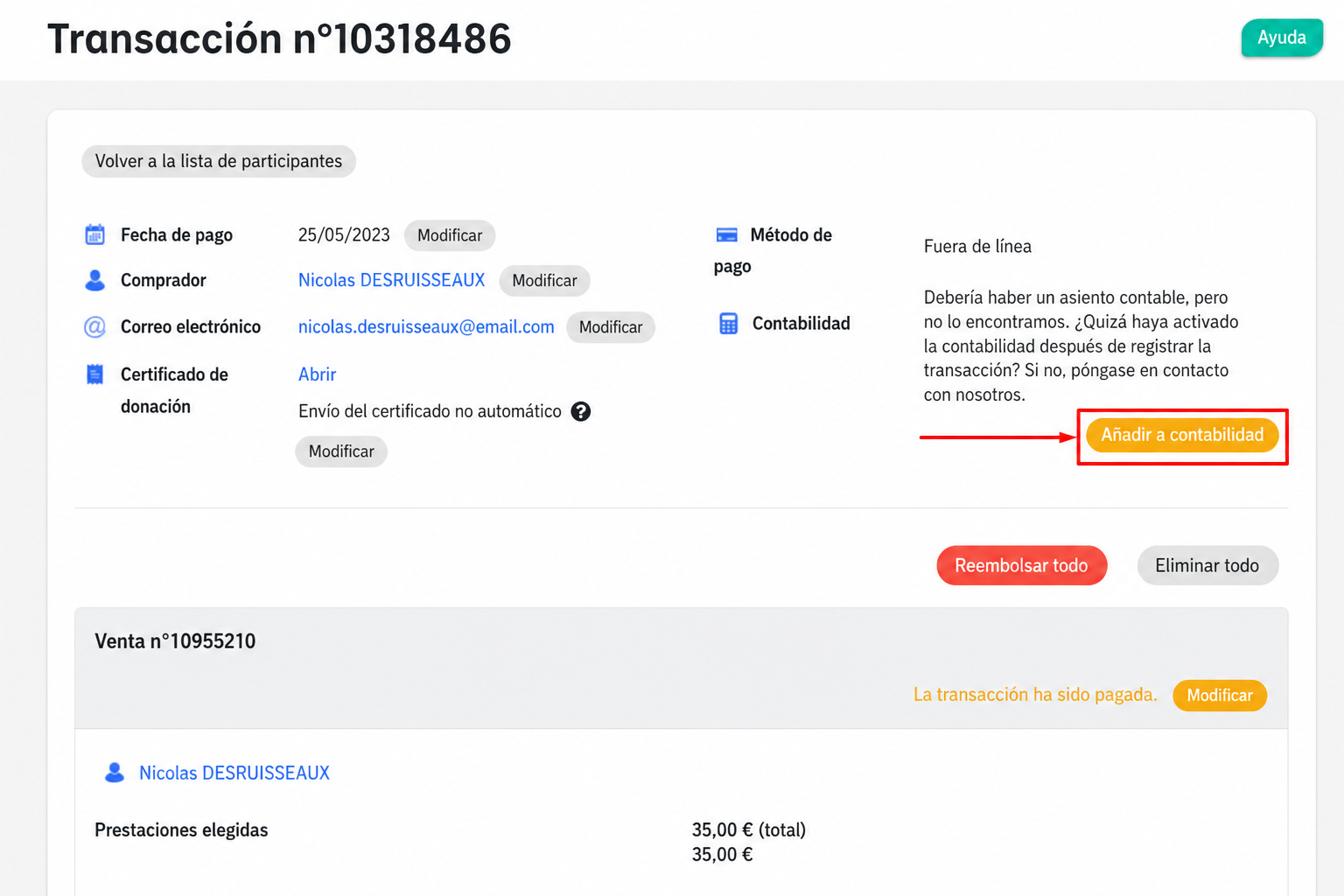Viewport: 1344px width, 896px height.
Task: Click Modificar next to buyer name
Action: click(x=544, y=281)
